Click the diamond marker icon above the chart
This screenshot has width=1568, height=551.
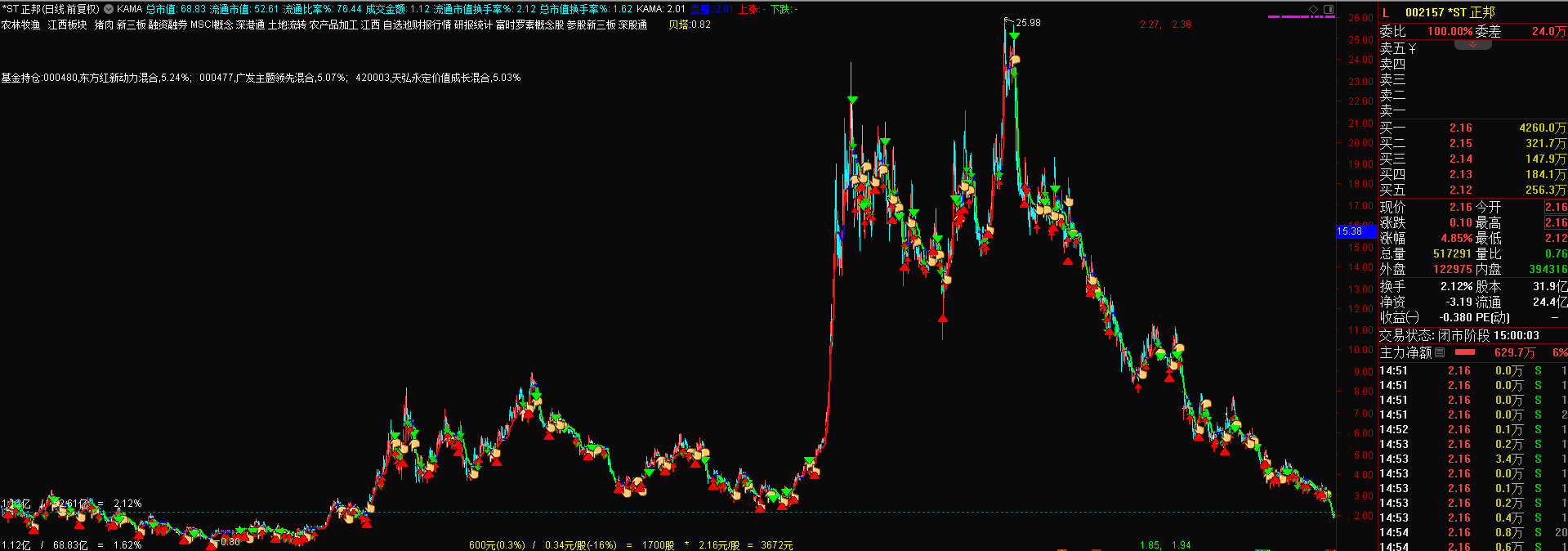click(1314, 9)
